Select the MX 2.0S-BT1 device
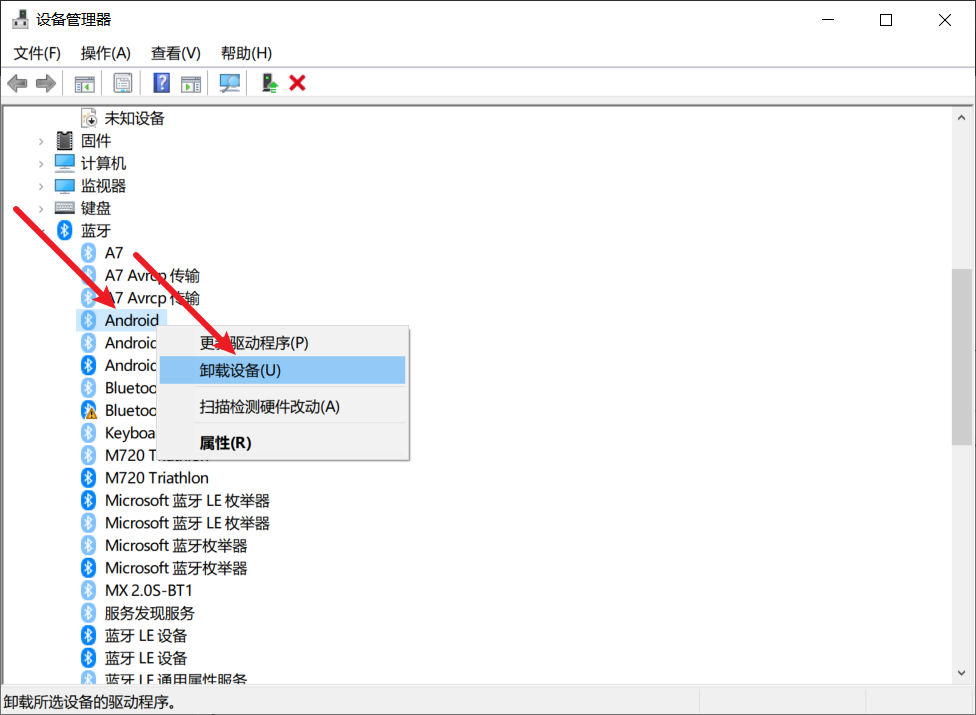Viewport: 976px width, 715px height. click(x=148, y=590)
